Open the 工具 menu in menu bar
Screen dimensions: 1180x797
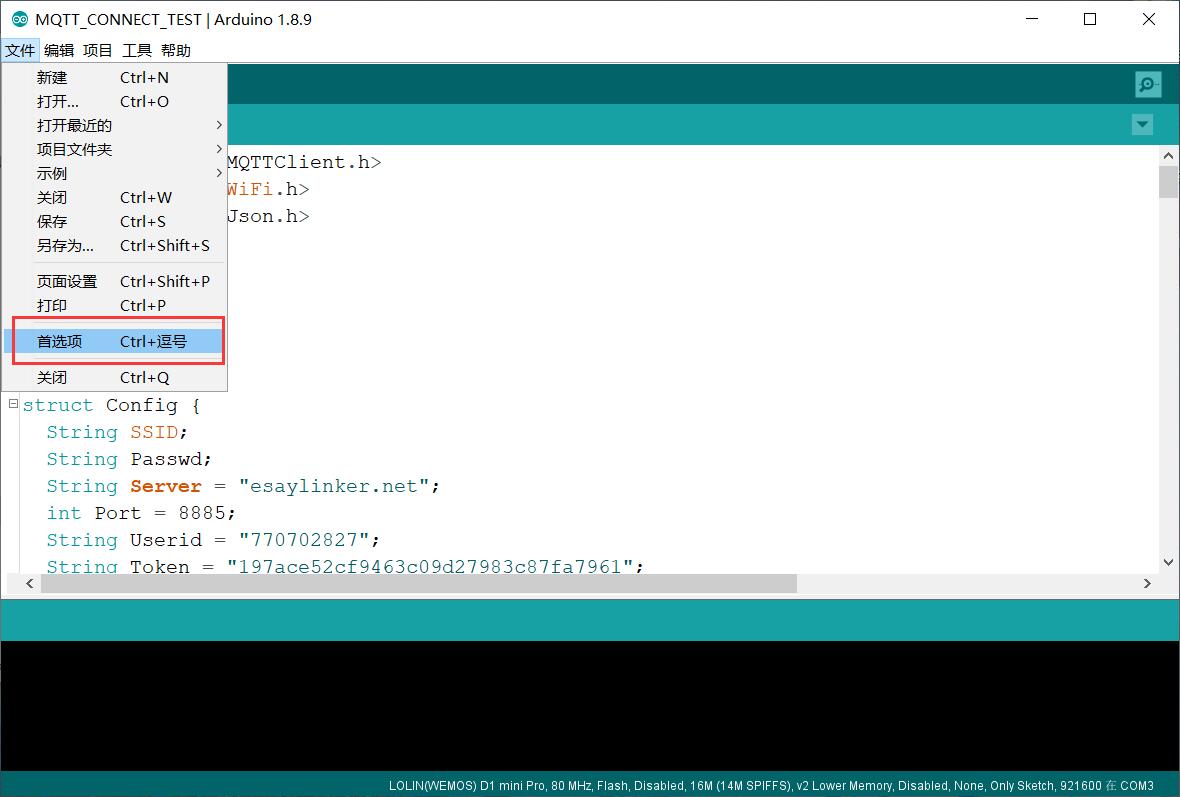[137, 50]
